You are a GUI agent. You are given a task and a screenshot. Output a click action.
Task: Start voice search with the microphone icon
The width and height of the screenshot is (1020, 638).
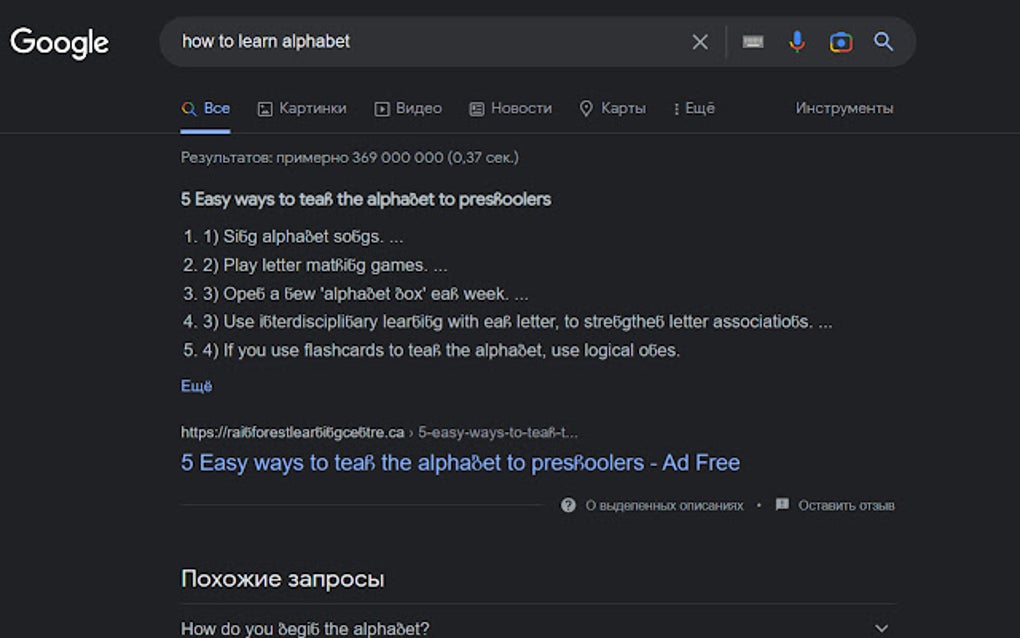797,42
